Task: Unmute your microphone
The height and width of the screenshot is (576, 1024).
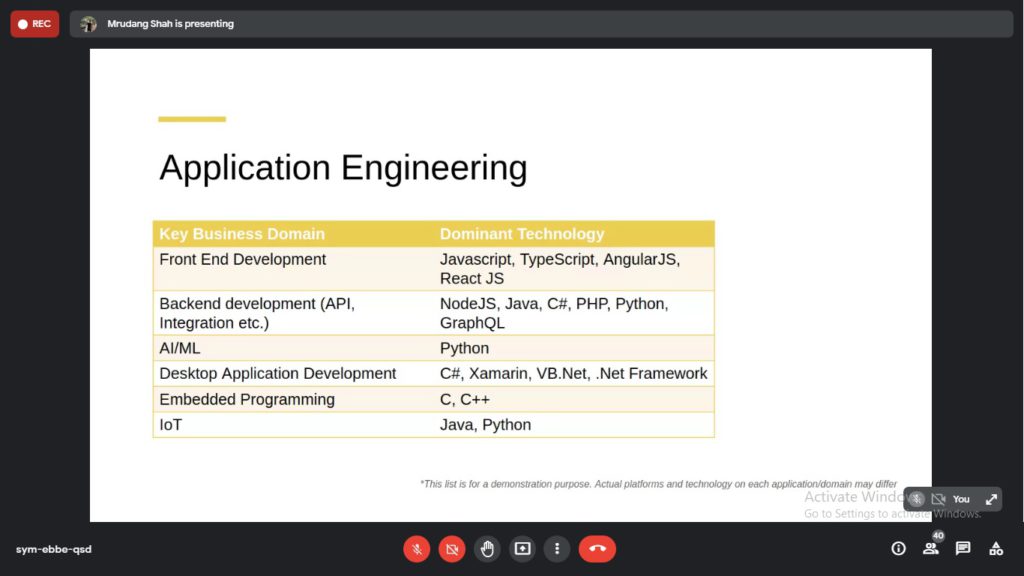Action: 417,548
